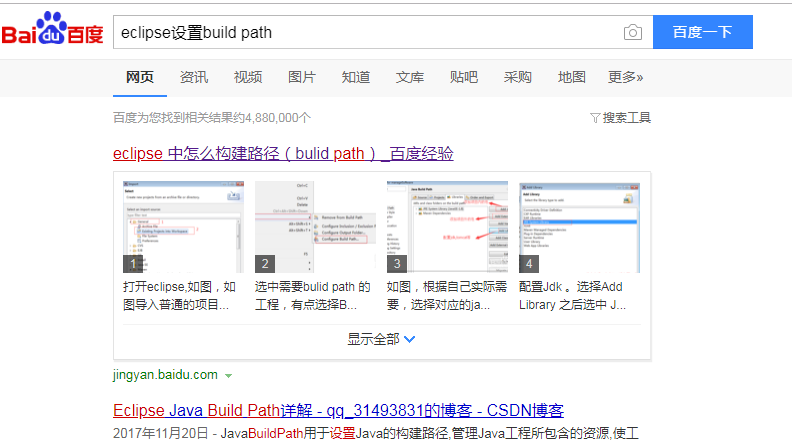Open step 1 import dialog thumbnail

point(183,227)
